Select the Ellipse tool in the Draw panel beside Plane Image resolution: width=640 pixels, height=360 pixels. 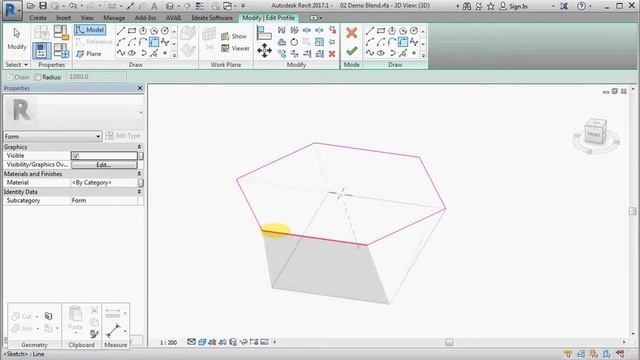point(132,53)
